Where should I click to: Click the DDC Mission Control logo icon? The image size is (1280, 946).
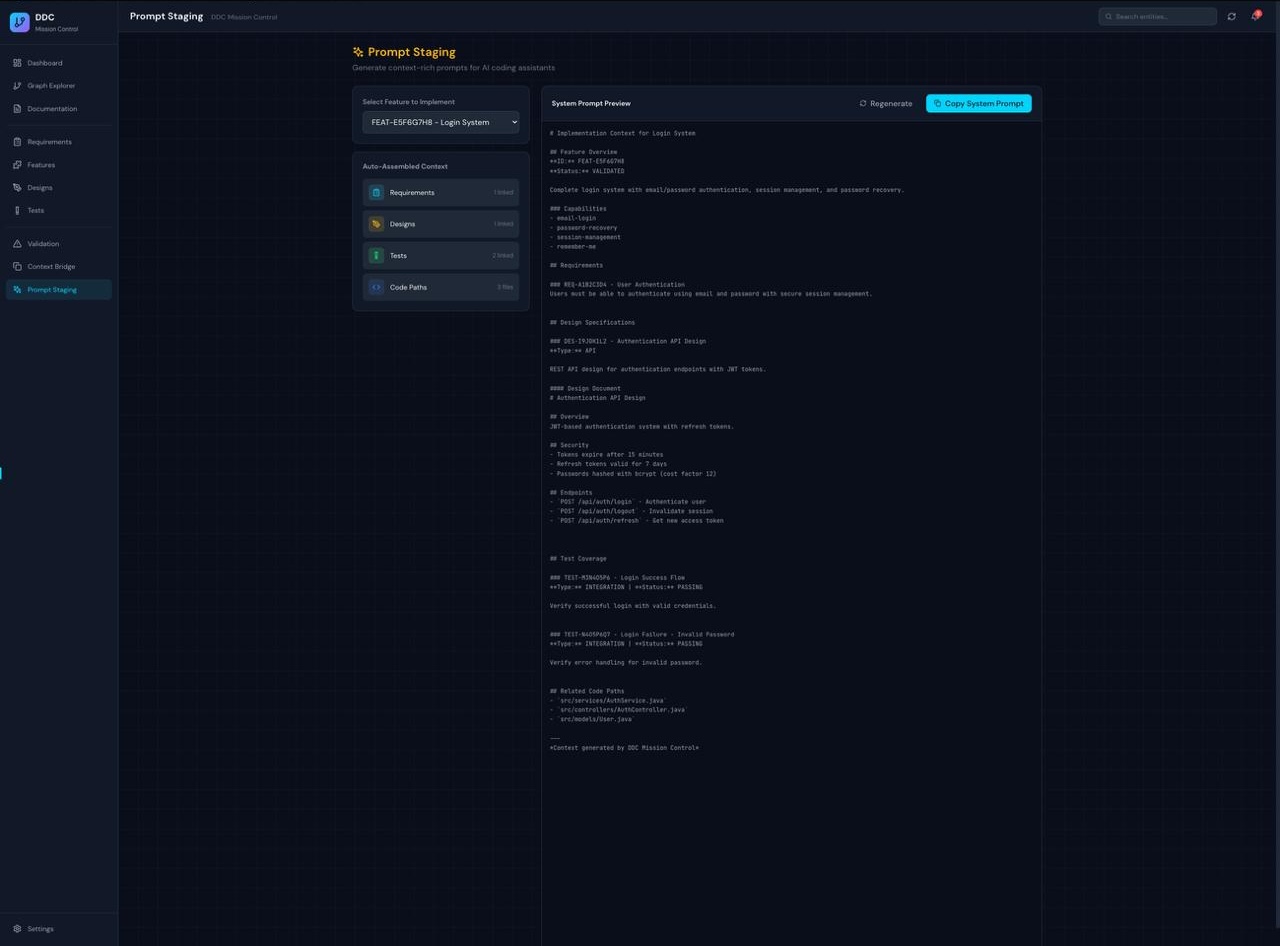click(19, 22)
